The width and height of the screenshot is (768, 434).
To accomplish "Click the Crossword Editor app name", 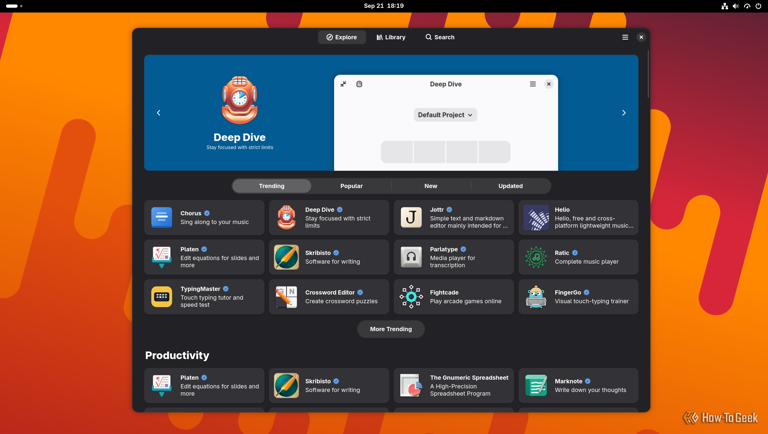I will 330,292.
